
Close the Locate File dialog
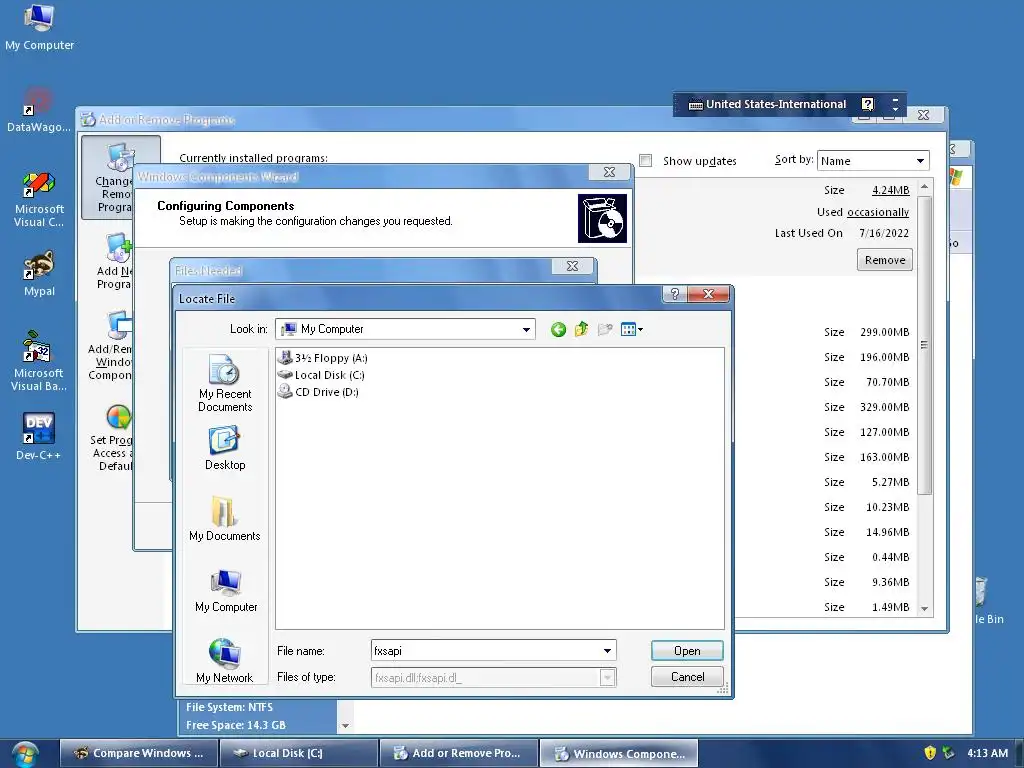(709, 295)
